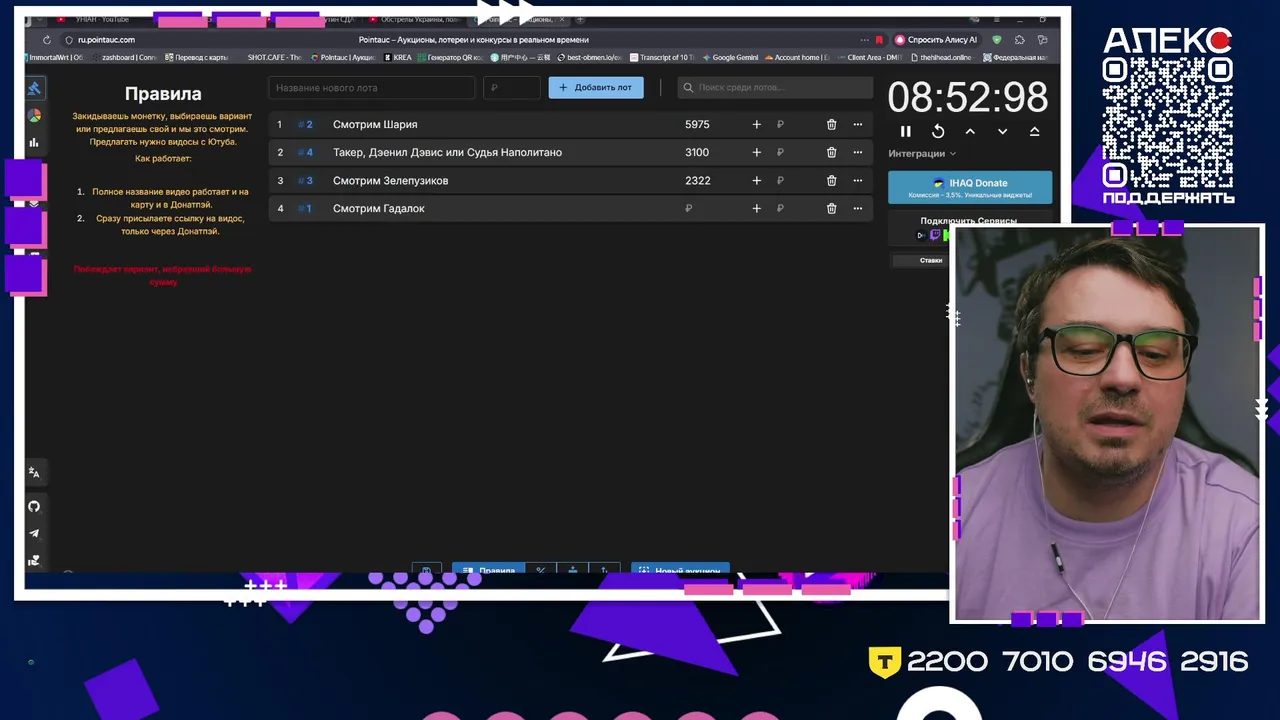The height and width of the screenshot is (720, 1280).
Task: Open the Account home bookmark
Action: point(798,57)
